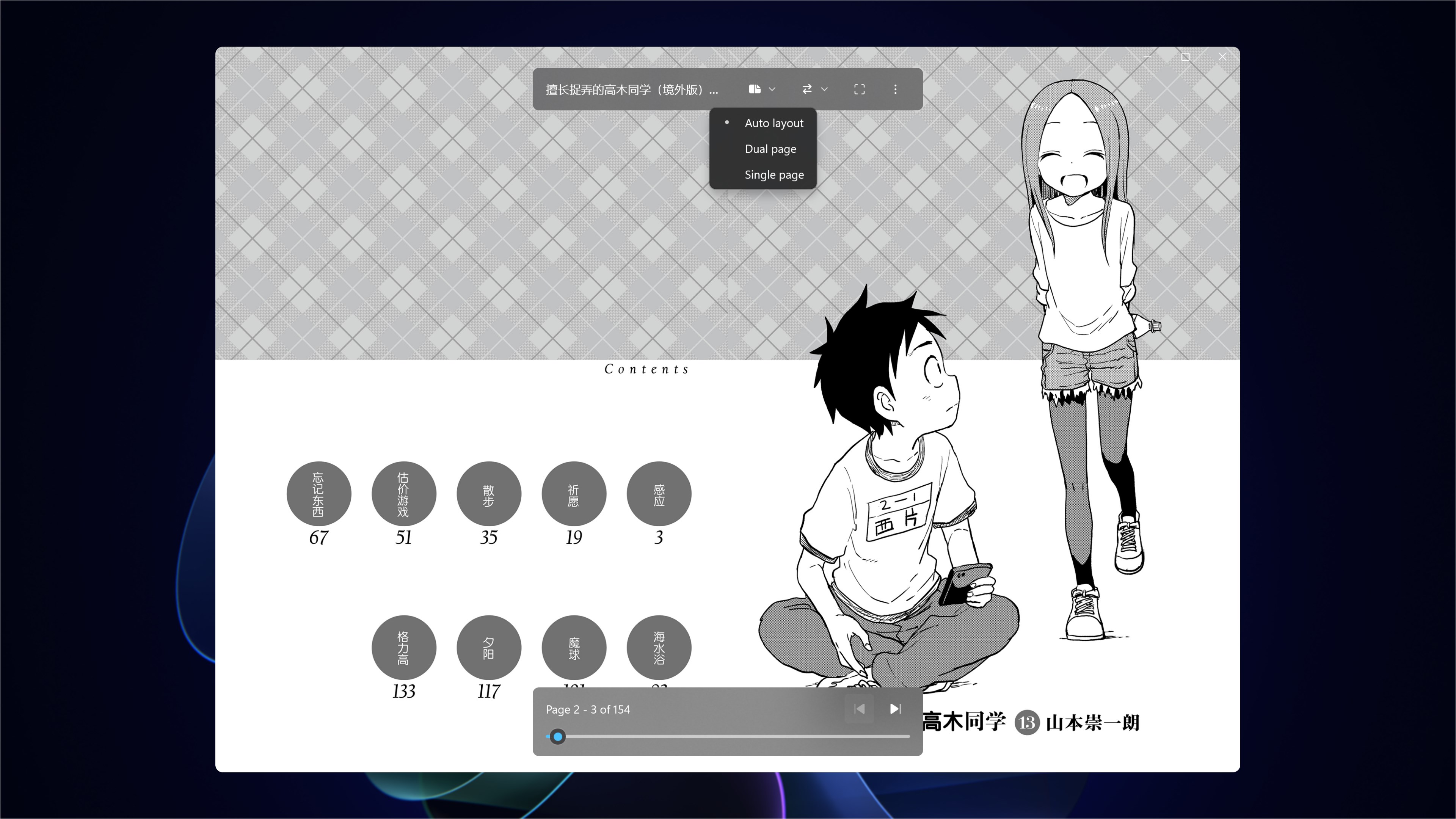Click the reading direction swap icon
This screenshot has width=1456, height=819.
[807, 89]
